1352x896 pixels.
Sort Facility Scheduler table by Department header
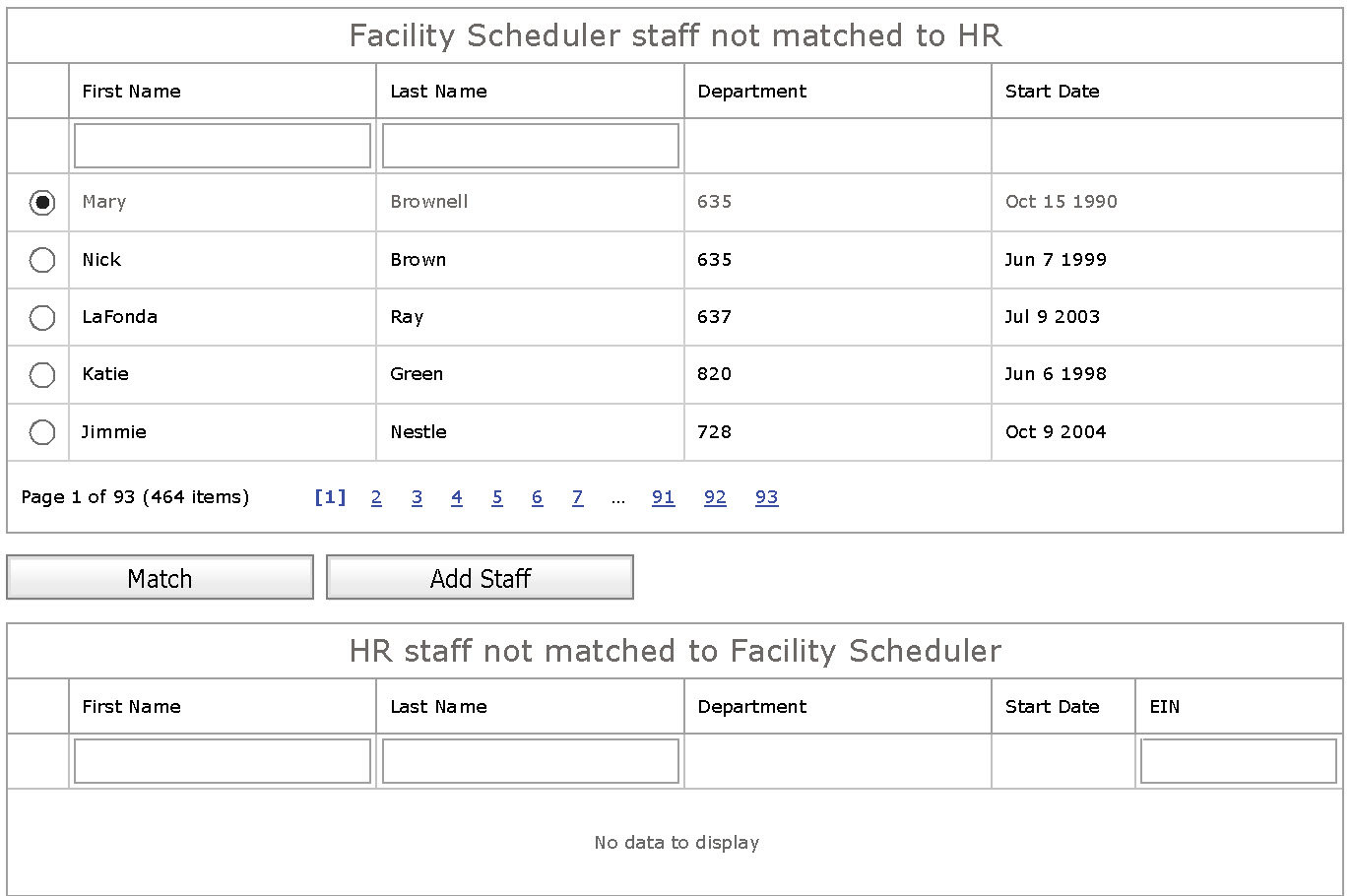point(751,92)
